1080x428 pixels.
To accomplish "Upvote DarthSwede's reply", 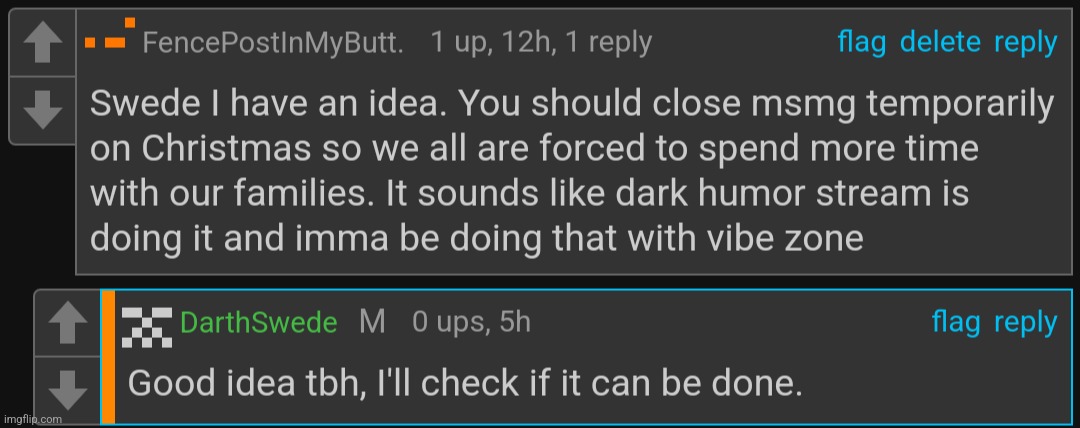I will 68,323.
